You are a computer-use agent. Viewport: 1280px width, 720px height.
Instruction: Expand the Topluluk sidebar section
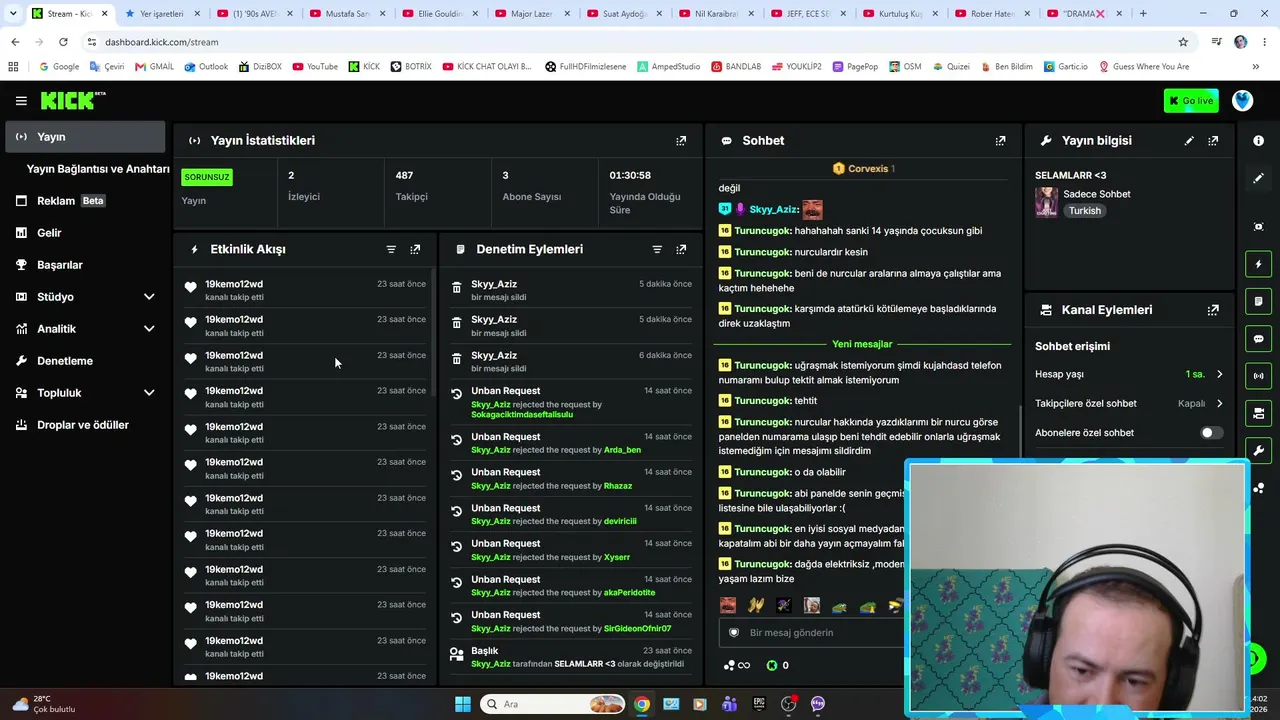pos(149,393)
